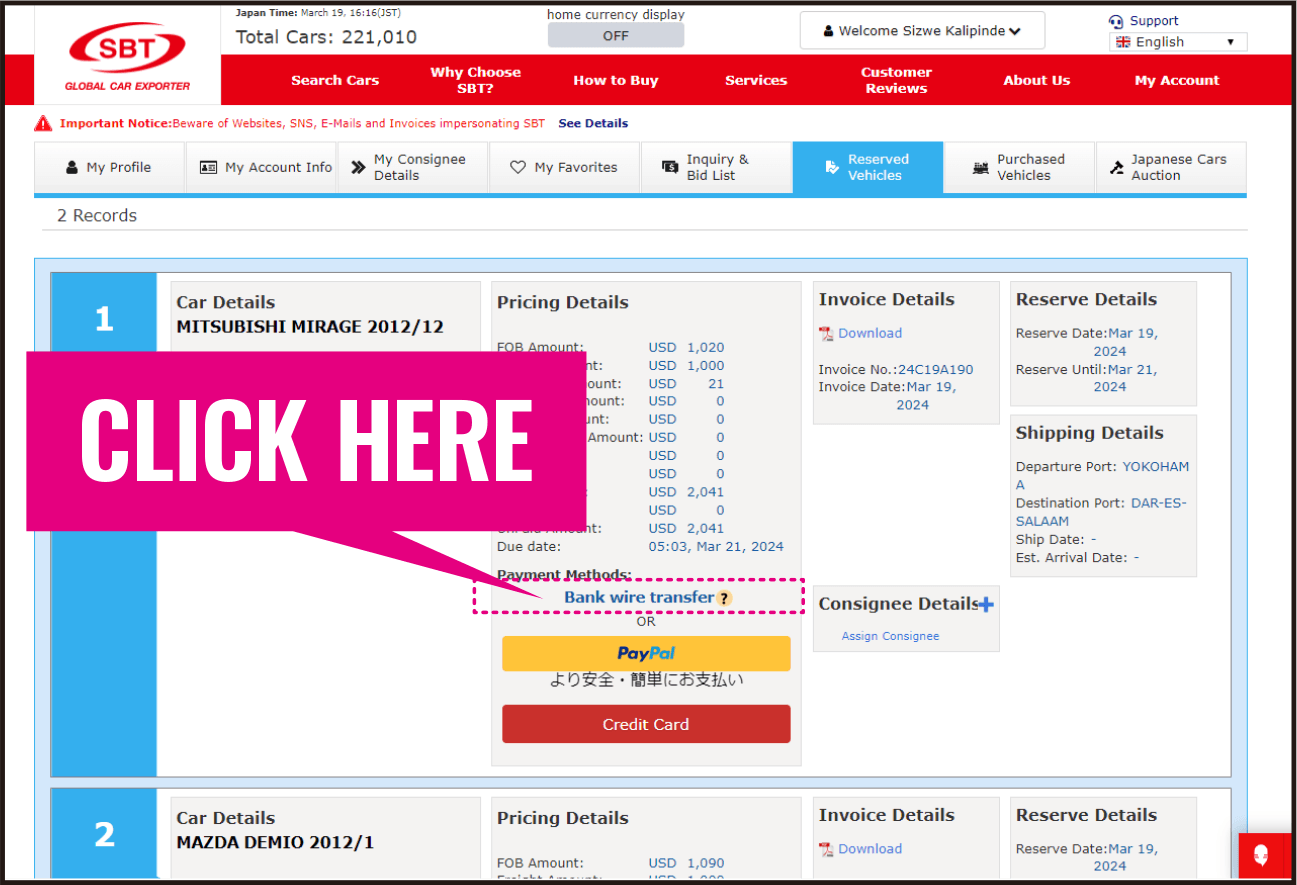Pay with the PayPal button
The height and width of the screenshot is (885, 1297).
coord(646,654)
